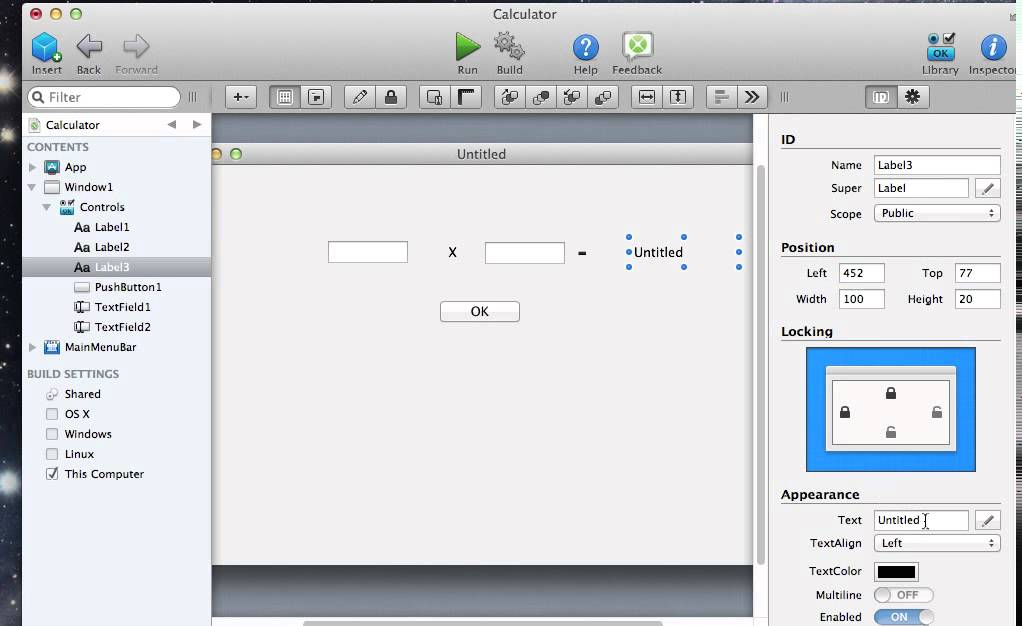Collapse the Window1 tree item

point(32,187)
